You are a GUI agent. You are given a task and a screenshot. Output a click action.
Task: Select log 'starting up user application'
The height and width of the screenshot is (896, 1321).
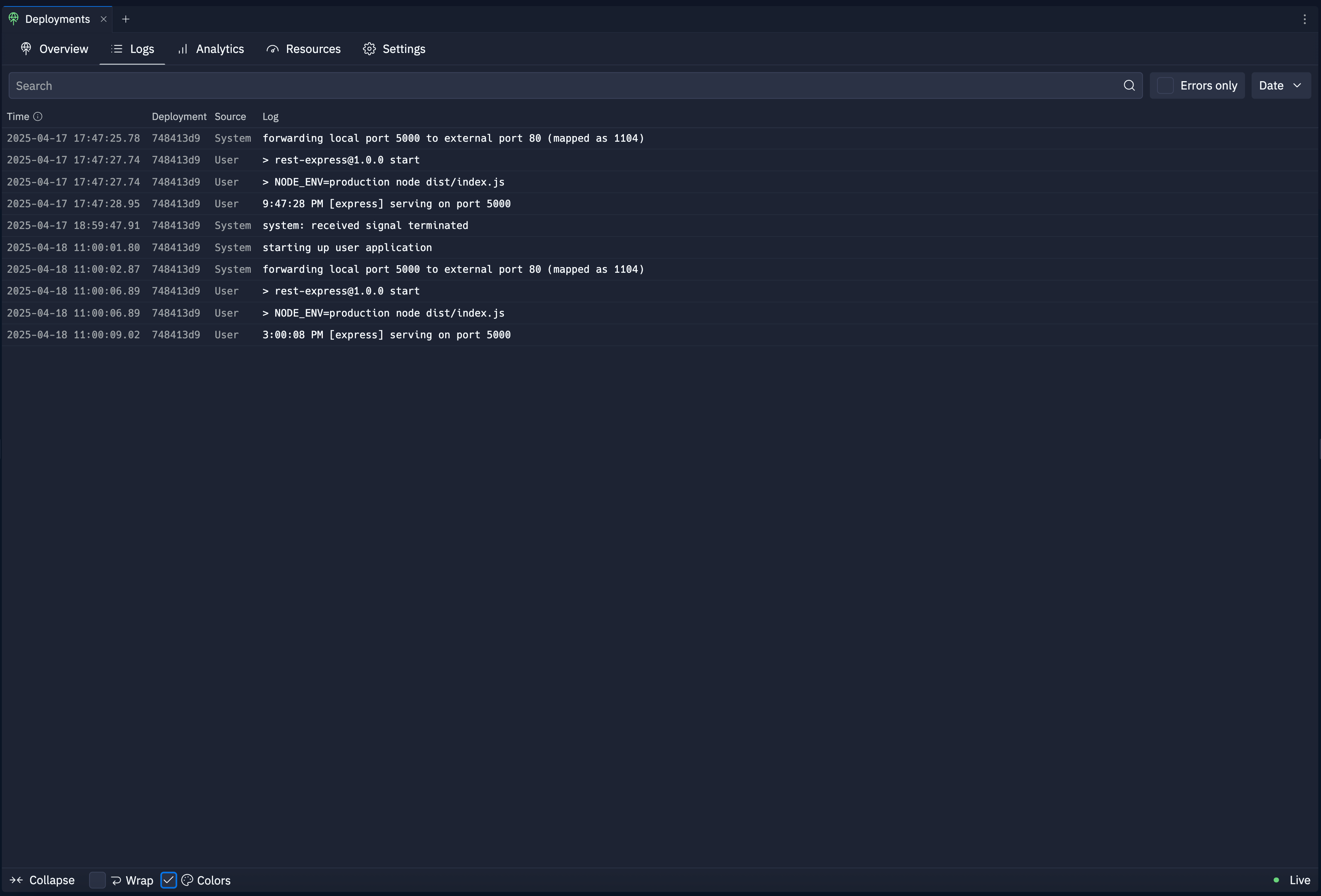pos(347,248)
